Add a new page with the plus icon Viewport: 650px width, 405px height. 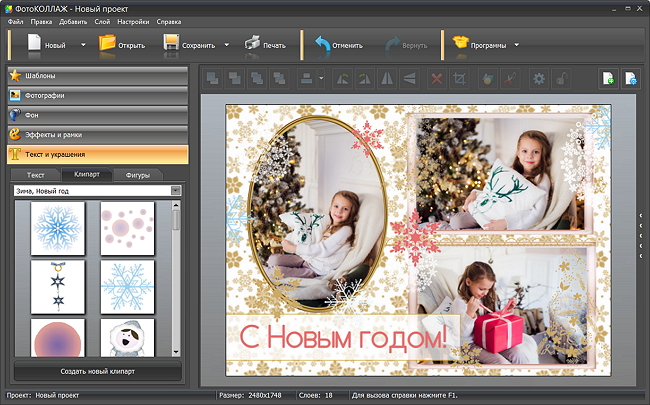click(x=608, y=78)
